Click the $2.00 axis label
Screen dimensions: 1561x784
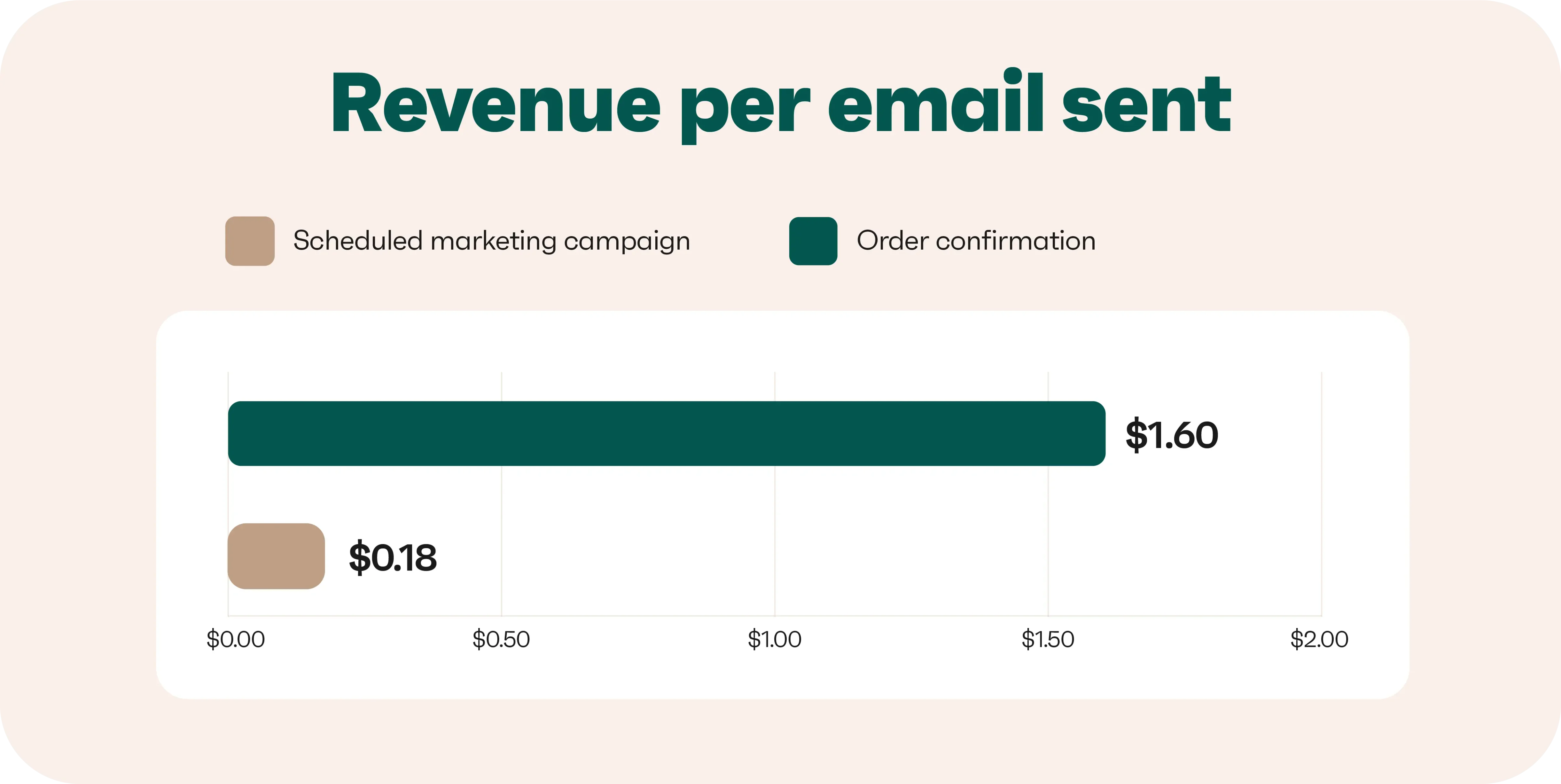[x=1319, y=639]
